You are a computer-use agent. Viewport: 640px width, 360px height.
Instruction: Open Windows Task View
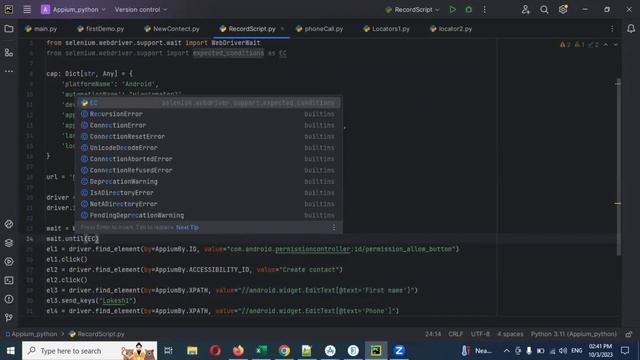[x=168, y=351]
